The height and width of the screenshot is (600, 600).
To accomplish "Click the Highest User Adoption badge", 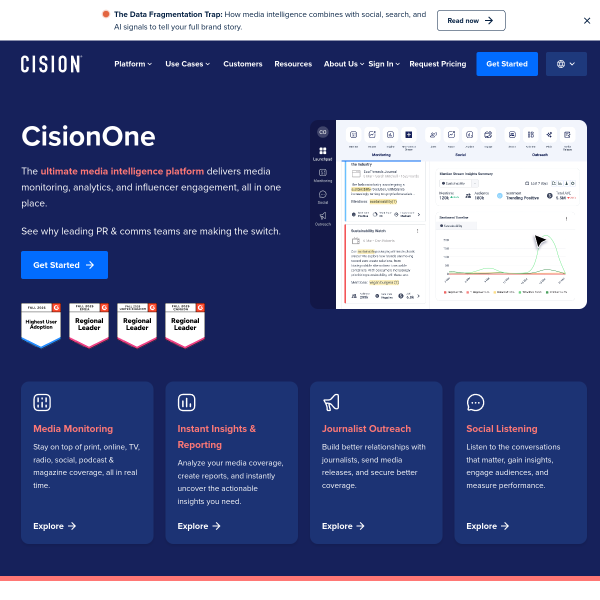I will pyautogui.click(x=41, y=325).
